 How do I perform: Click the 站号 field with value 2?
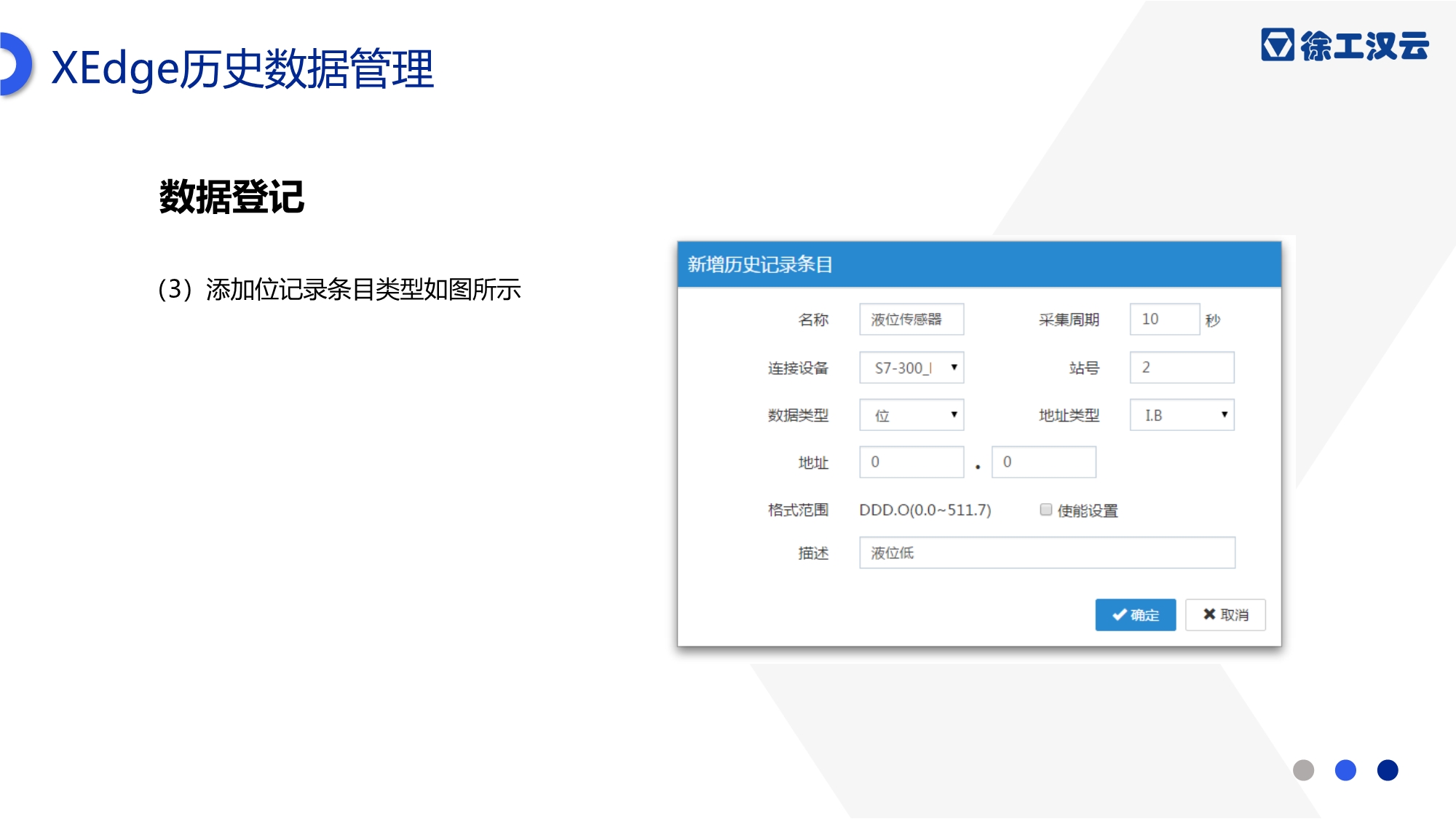[1182, 368]
